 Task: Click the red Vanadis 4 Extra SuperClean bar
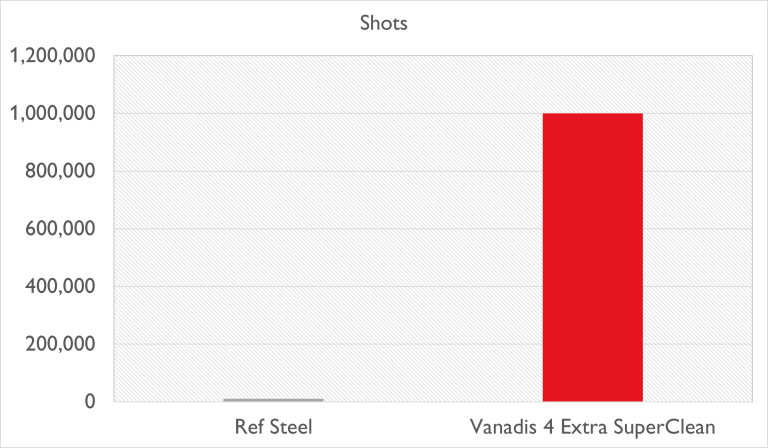click(592, 257)
